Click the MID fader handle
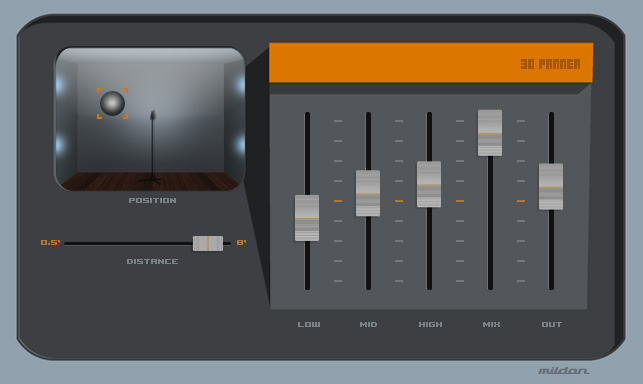Viewport: 643px width, 384px height. tap(368, 193)
